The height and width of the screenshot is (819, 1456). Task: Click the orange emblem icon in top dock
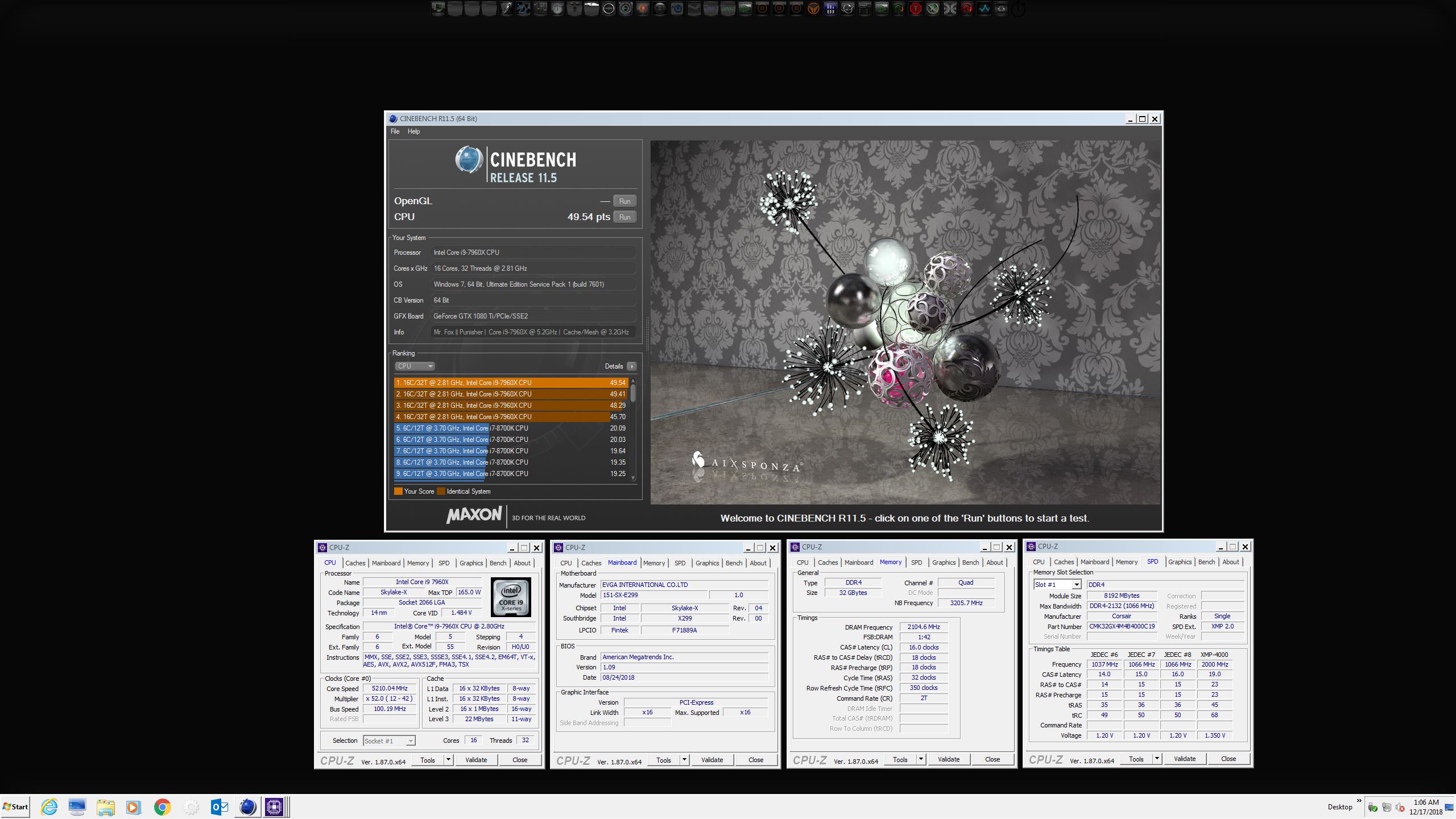[813, 9]
